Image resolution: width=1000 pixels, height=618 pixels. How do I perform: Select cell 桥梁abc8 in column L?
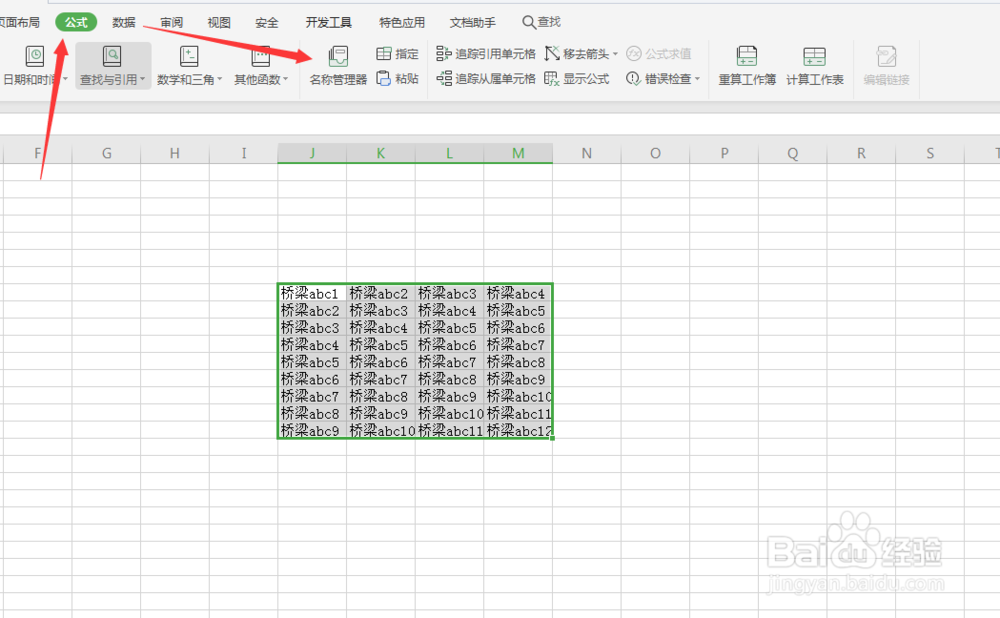click(x=450, y=379)
